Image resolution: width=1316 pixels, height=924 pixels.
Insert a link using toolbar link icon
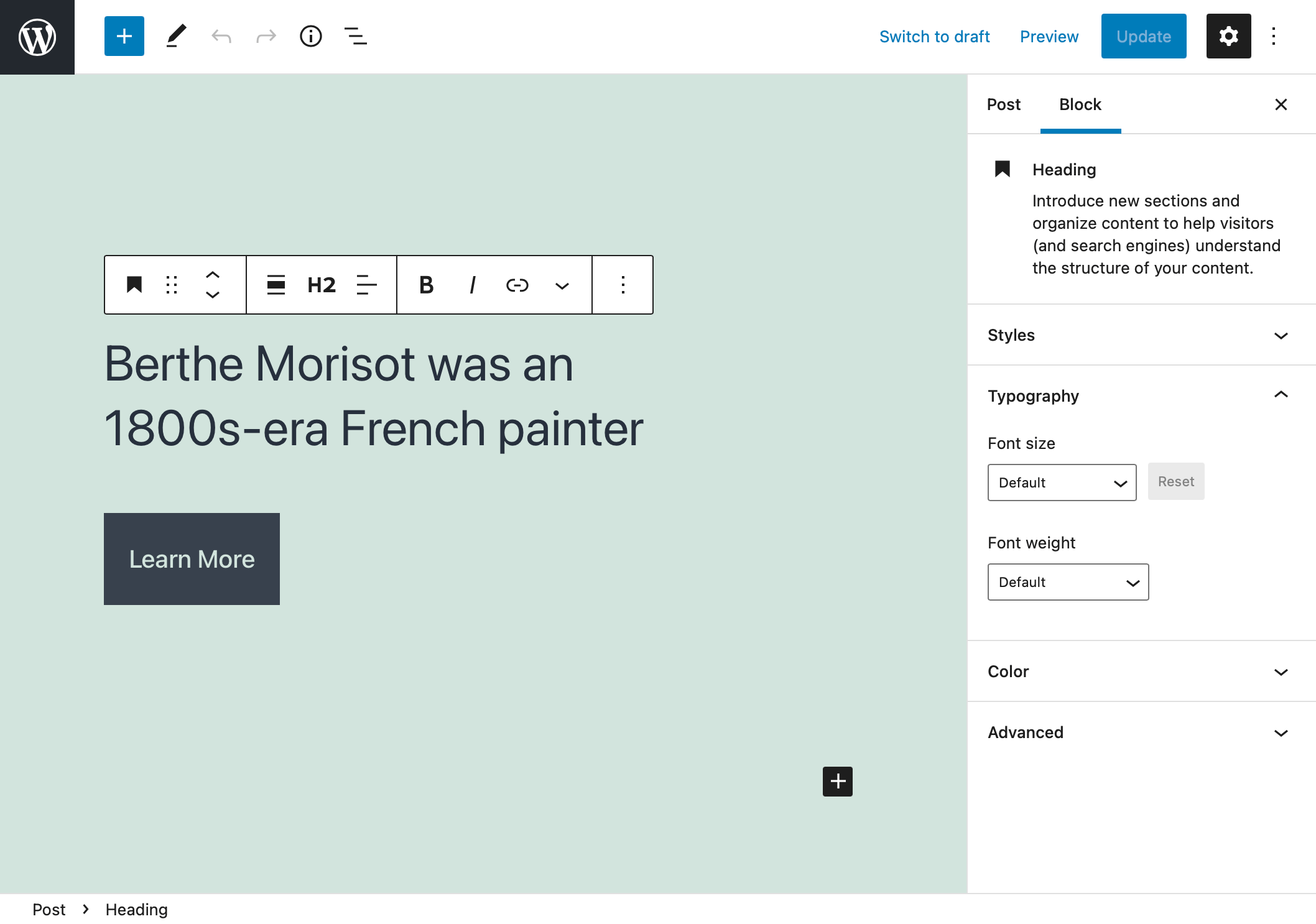click(517, 285)
